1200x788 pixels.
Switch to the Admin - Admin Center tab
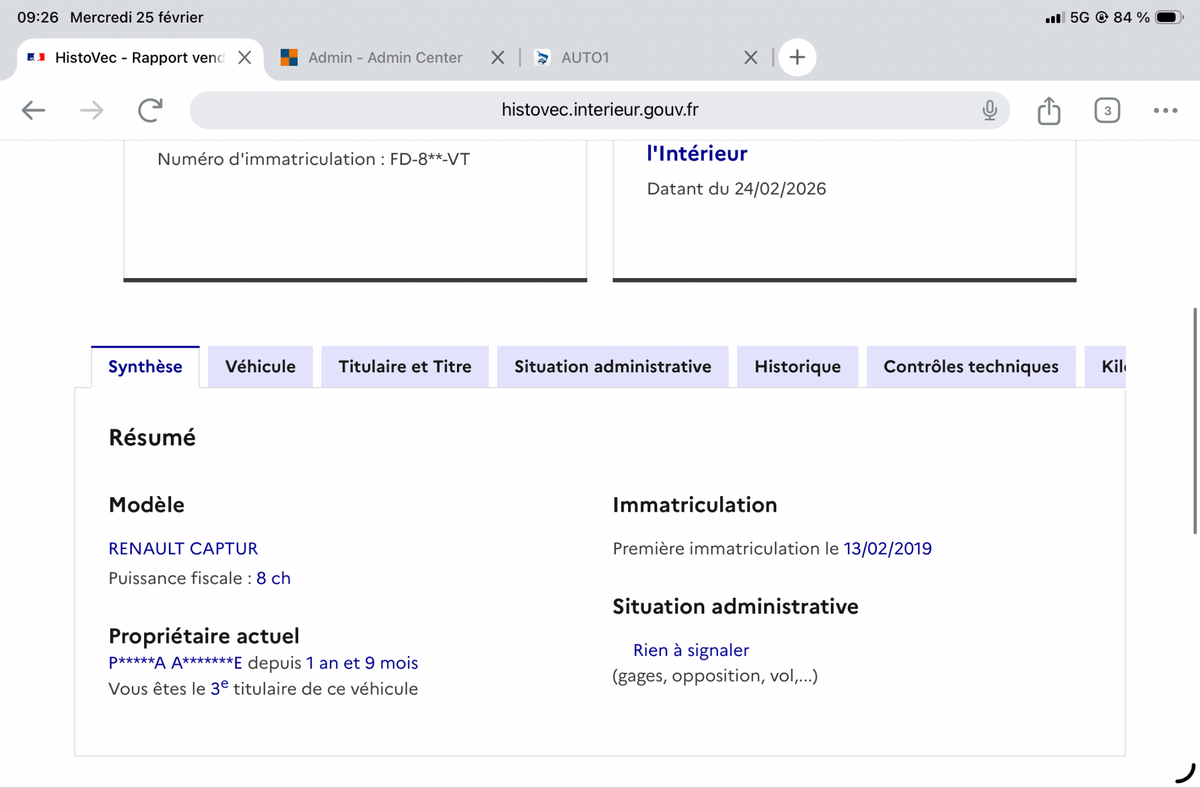[385, 58]
